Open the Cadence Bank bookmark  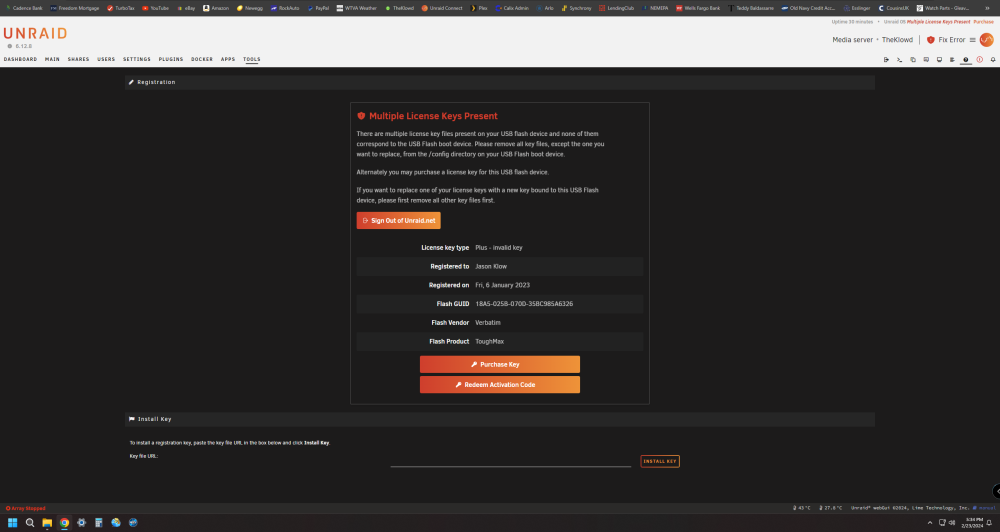point(24,8)
